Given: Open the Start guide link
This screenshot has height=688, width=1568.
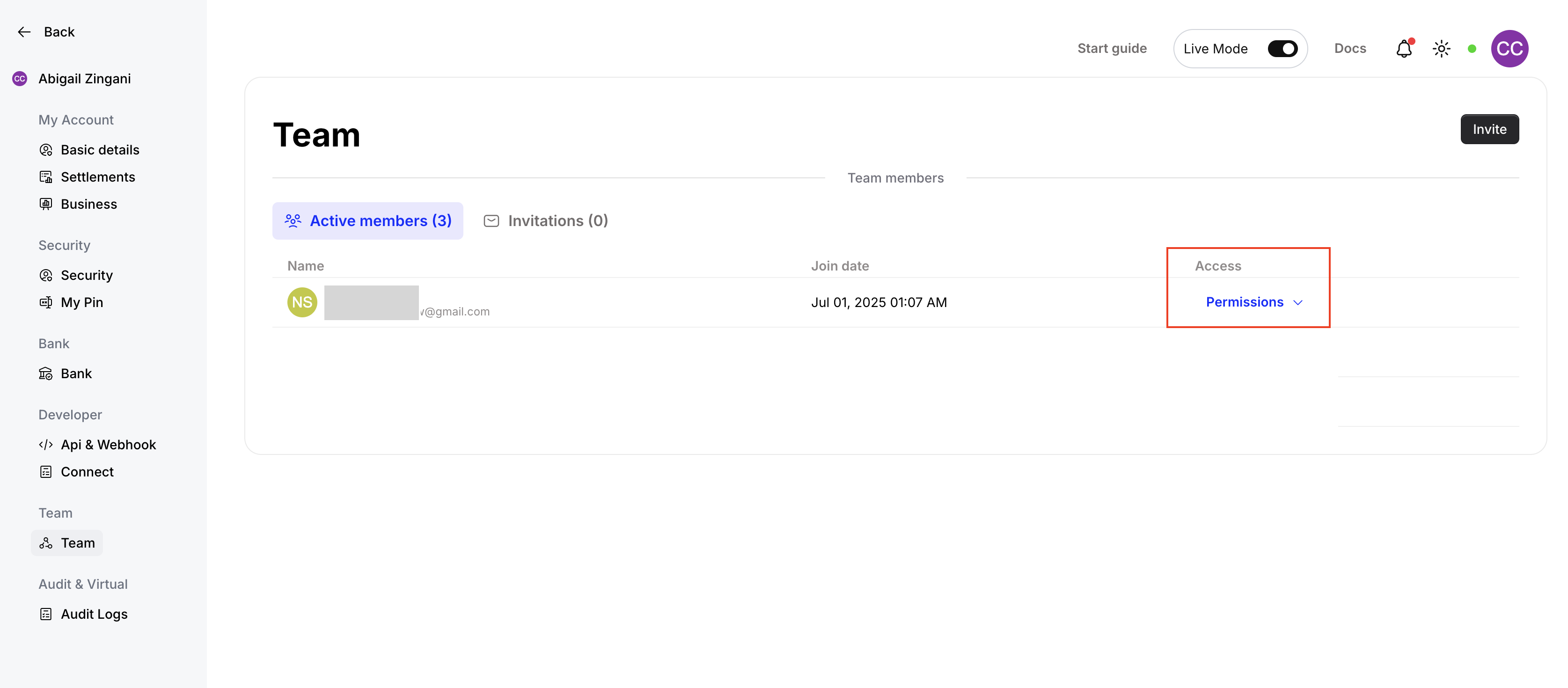Looking at the screenshot, I should 1112,49.
